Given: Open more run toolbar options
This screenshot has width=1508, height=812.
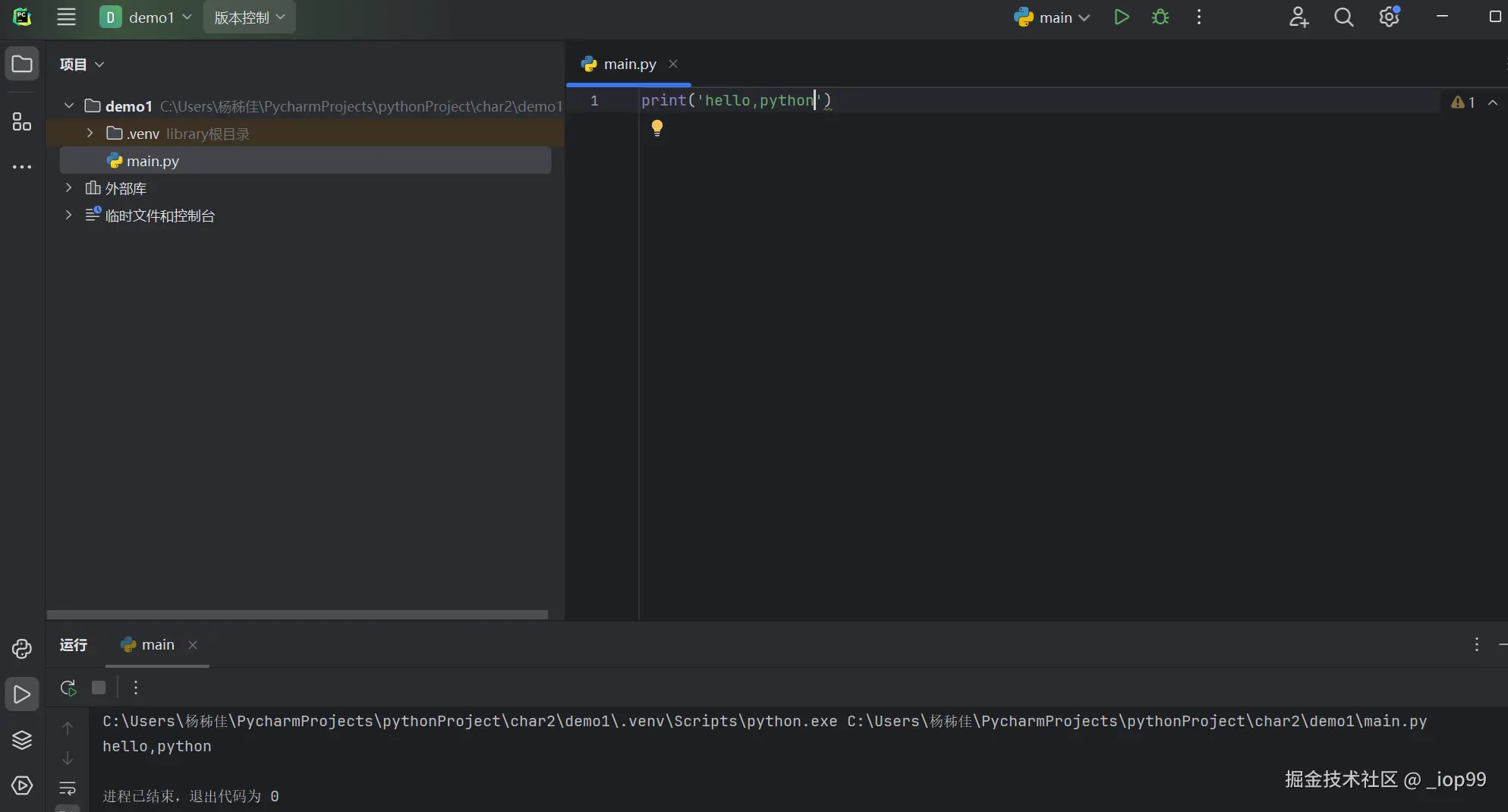Looking at the screenshot, I should (x=136, y=688).
